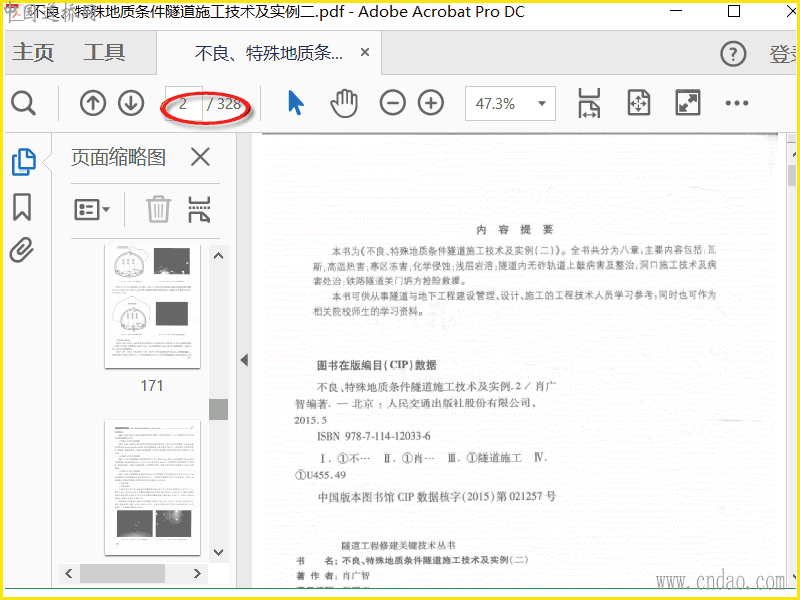Enter full screen mode icon
This screenshot has width=800, height=600.
(x=688, y=104)
